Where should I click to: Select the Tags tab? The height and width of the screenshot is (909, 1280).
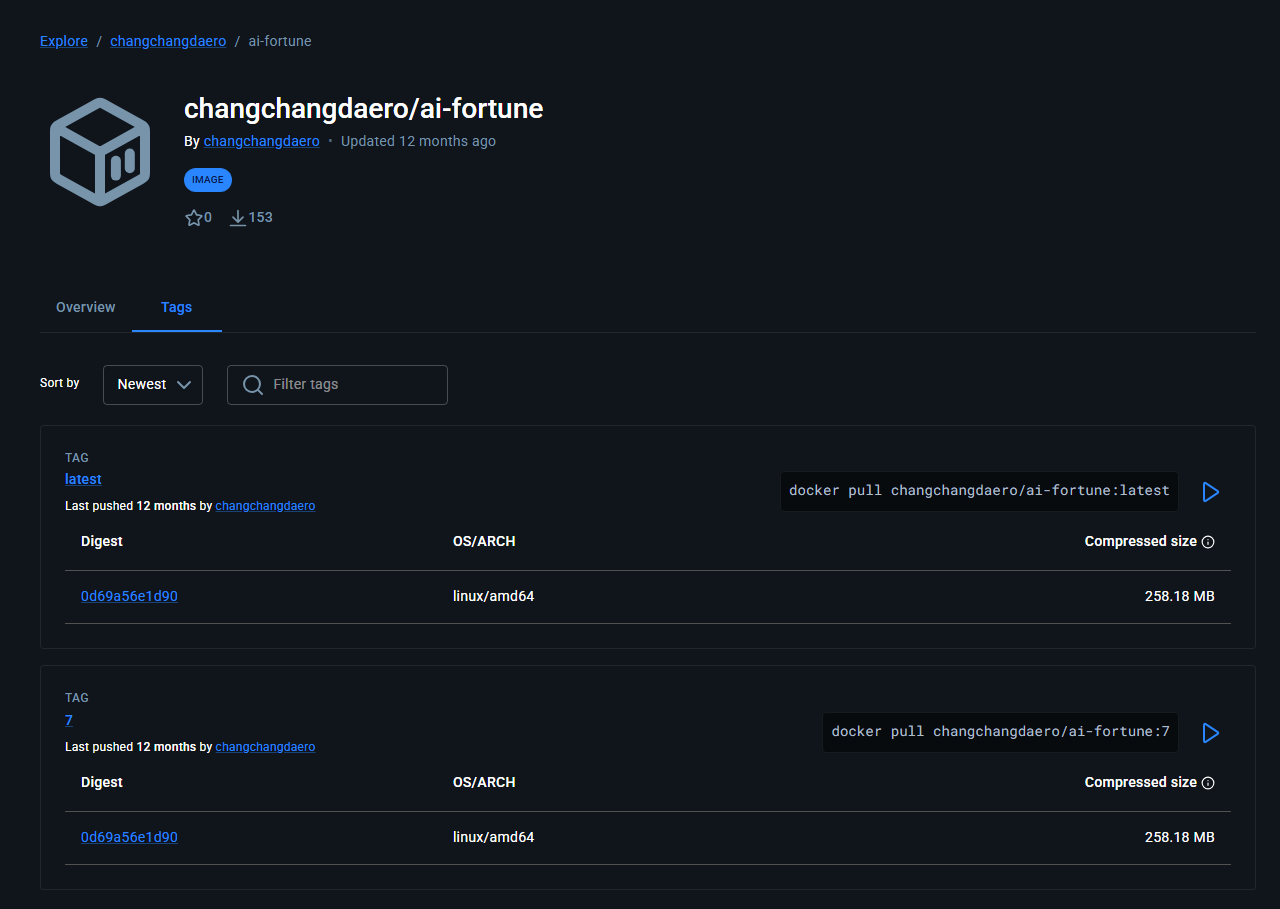click(x=176, y=307)
